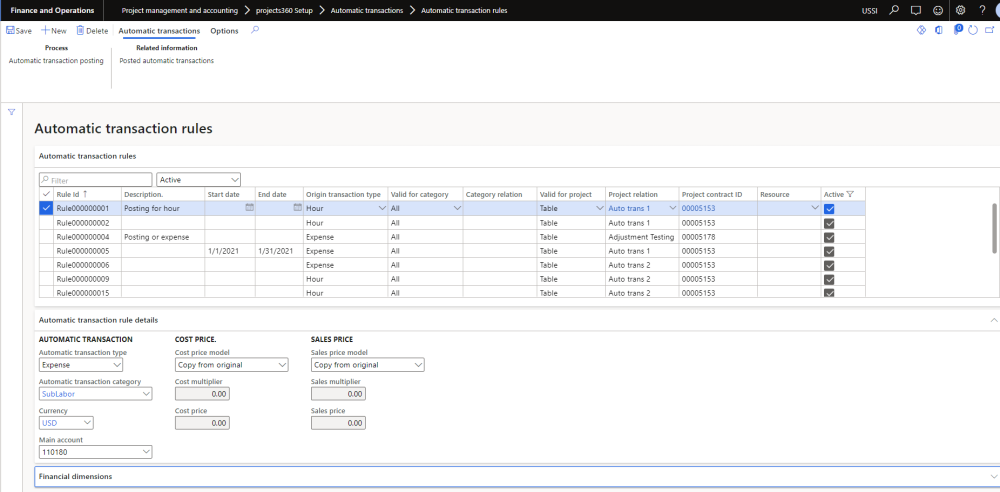
Task: Open Posted automatic transactions link
Action: click(166, 61)
